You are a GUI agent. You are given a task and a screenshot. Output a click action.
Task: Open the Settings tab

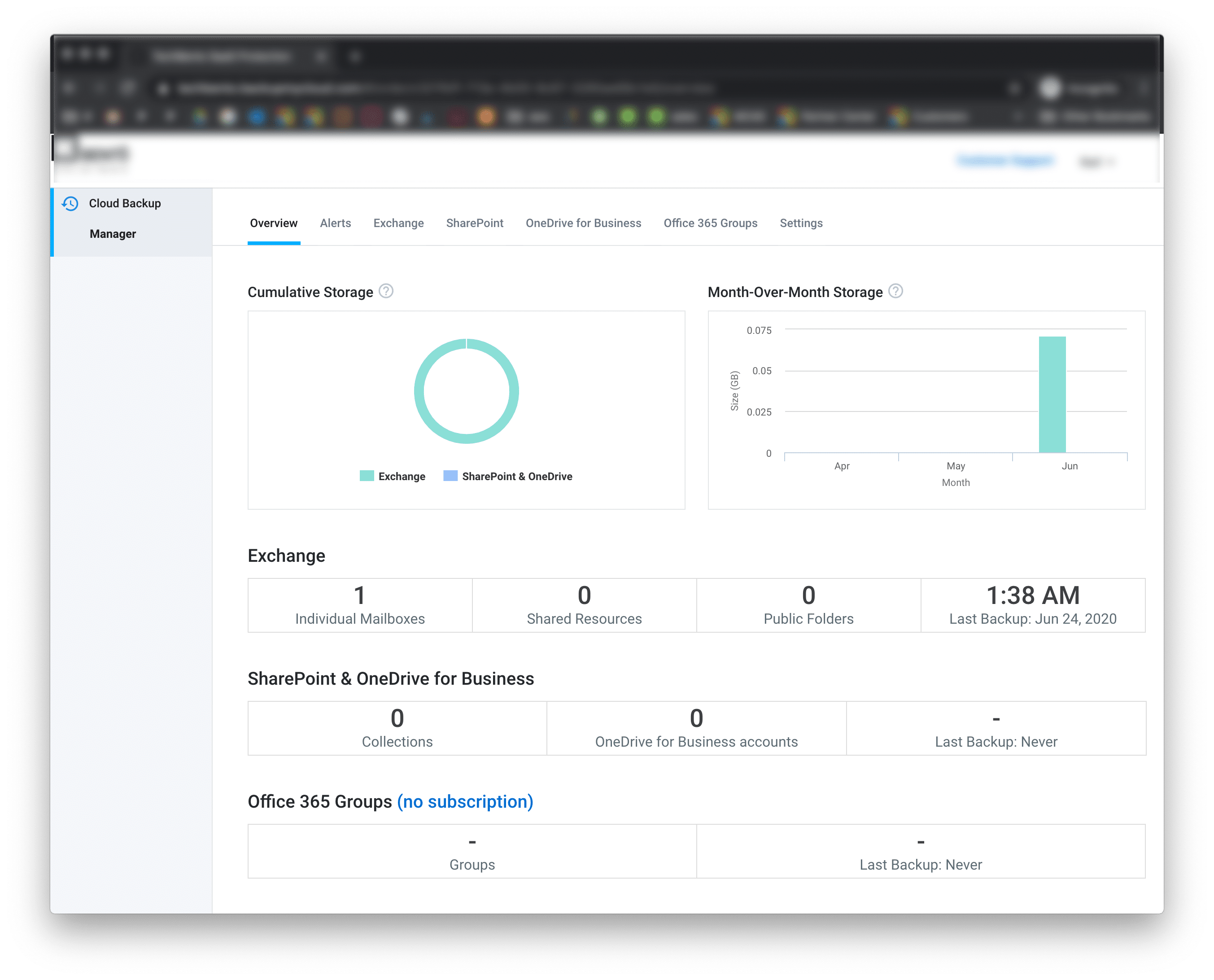point(801,223)
